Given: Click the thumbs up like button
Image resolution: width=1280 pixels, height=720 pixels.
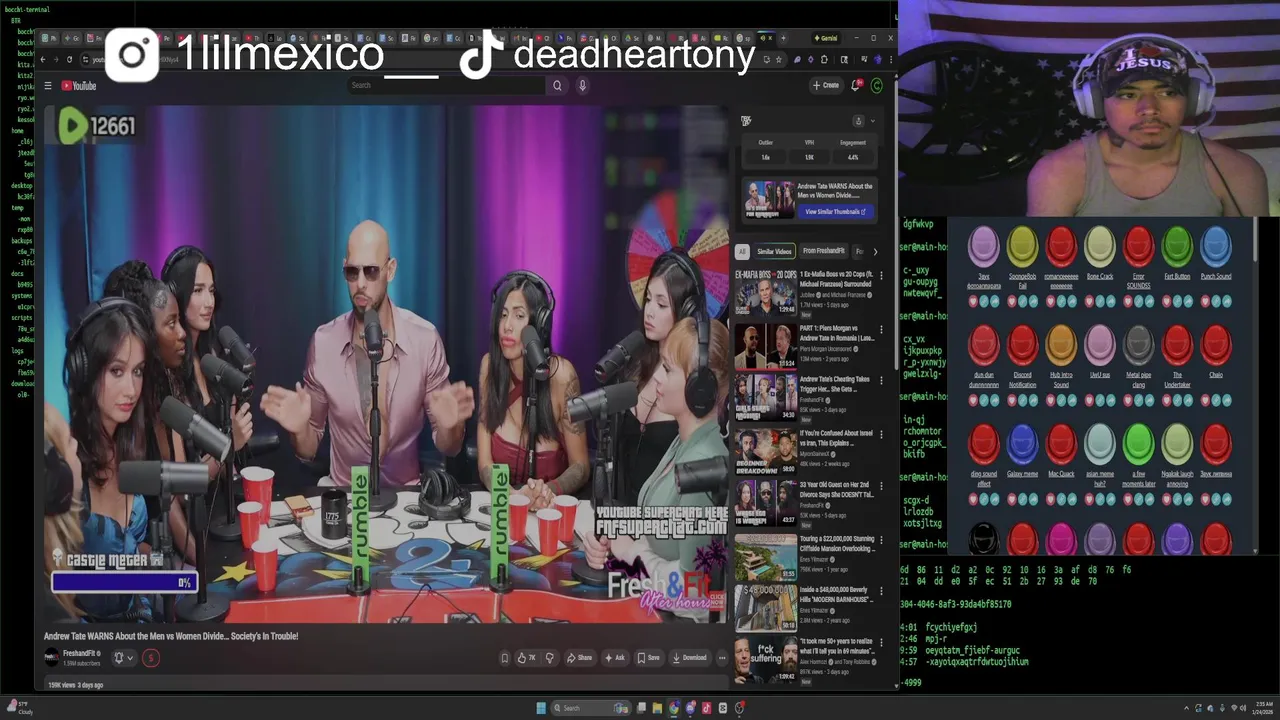Looking at the screenshot, I should 526,658.
